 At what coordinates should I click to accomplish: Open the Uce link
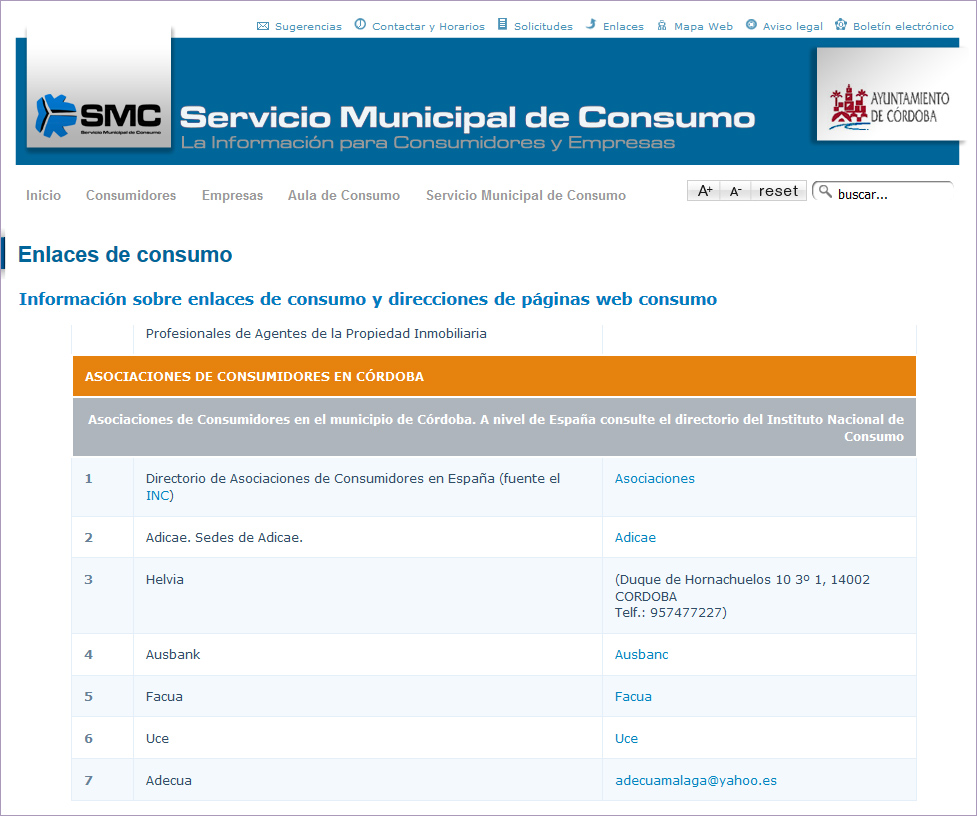pos(626,739)
